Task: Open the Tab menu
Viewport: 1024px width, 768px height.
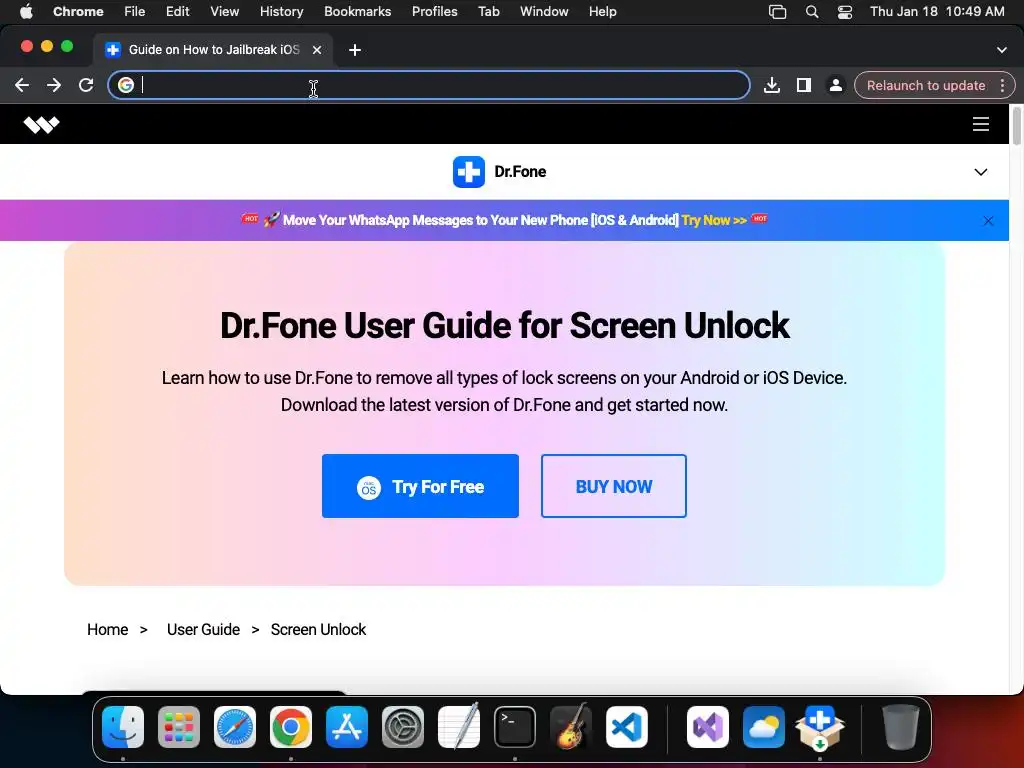Action: point(488,12)
